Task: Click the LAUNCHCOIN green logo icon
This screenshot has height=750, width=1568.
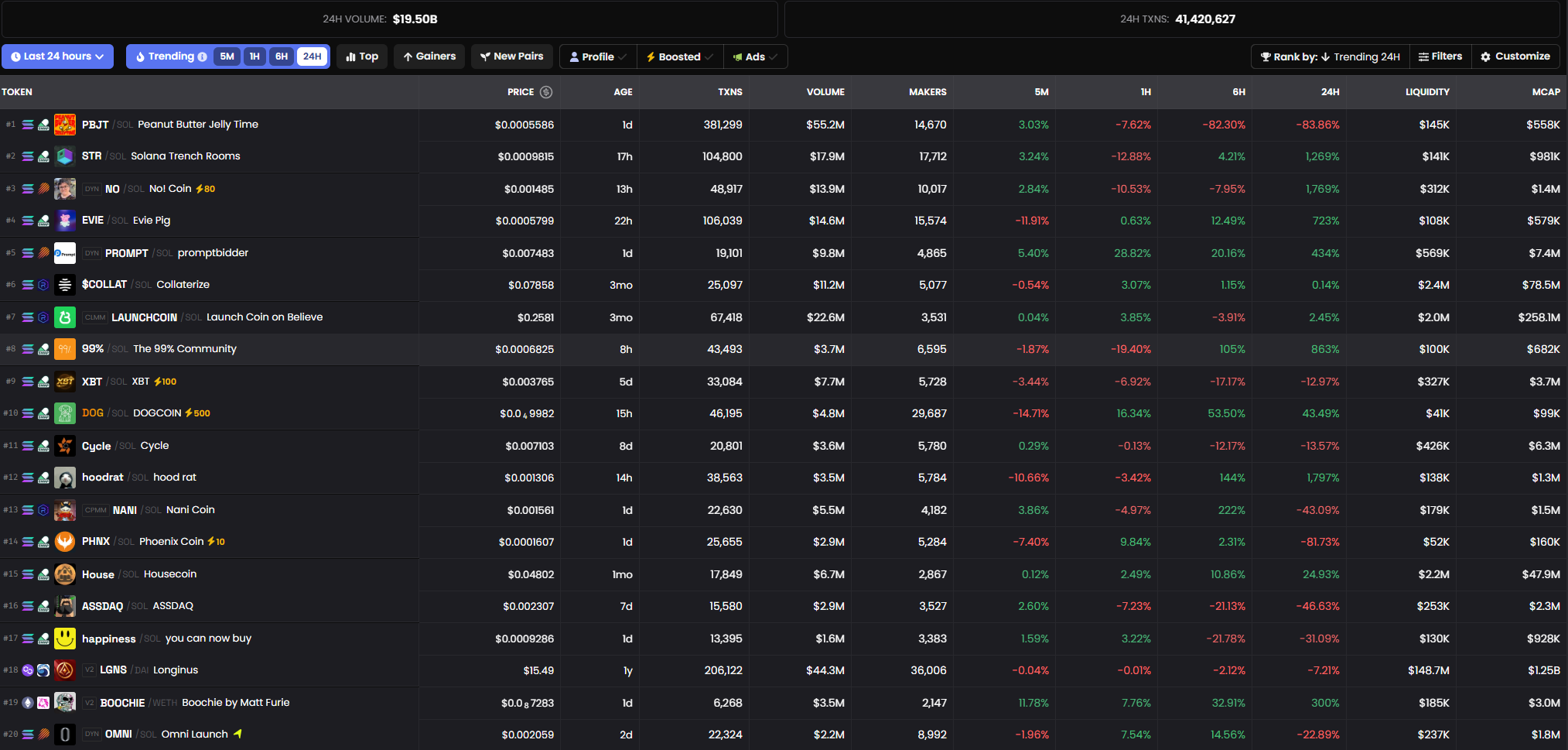Action: tap(65, 317)
